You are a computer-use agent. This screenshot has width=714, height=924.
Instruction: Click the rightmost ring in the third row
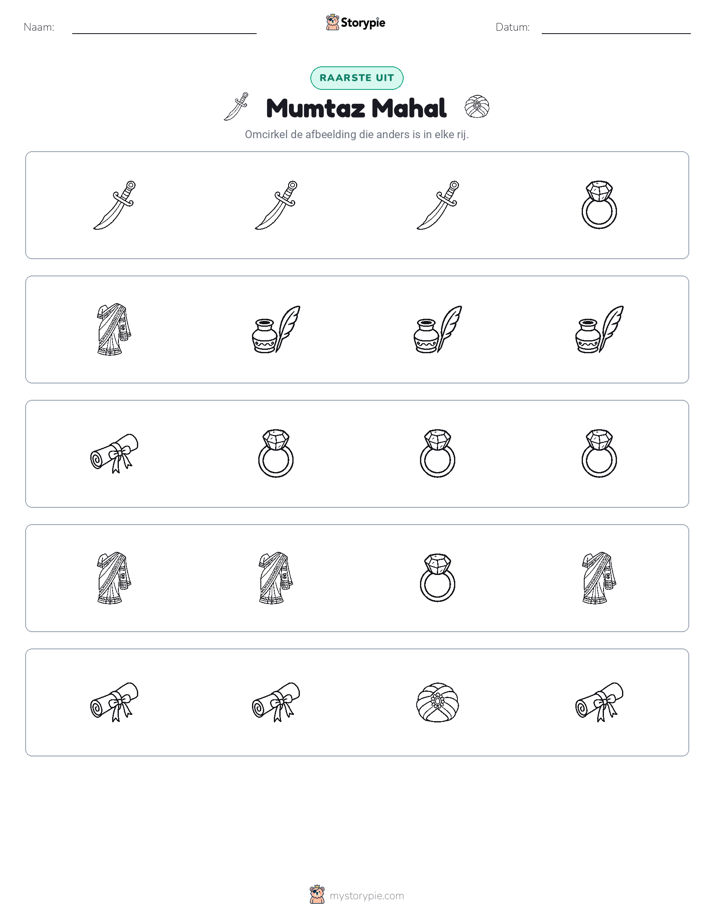pos(599,453)
